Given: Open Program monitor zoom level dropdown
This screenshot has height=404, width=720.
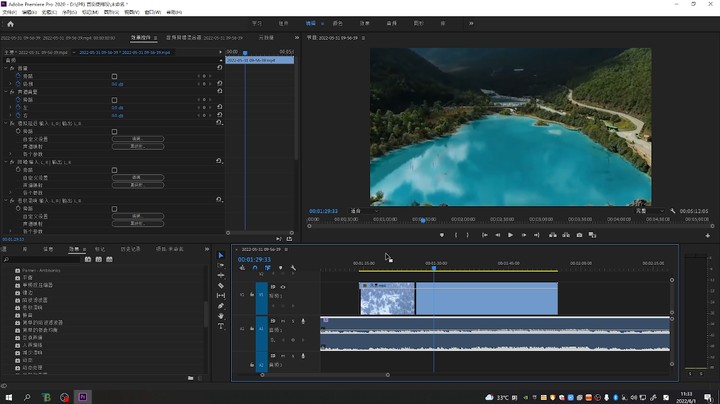Looking at the screenshot, I should pos(365,211).
